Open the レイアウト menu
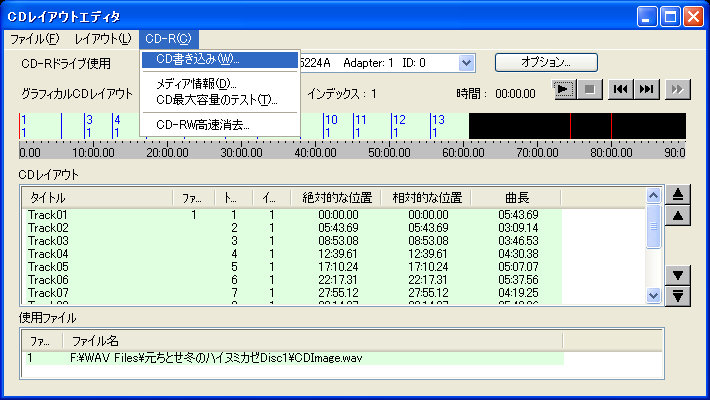Image resolution: width=710 pixels, height=400 pixels. click(x=103, y=39)
